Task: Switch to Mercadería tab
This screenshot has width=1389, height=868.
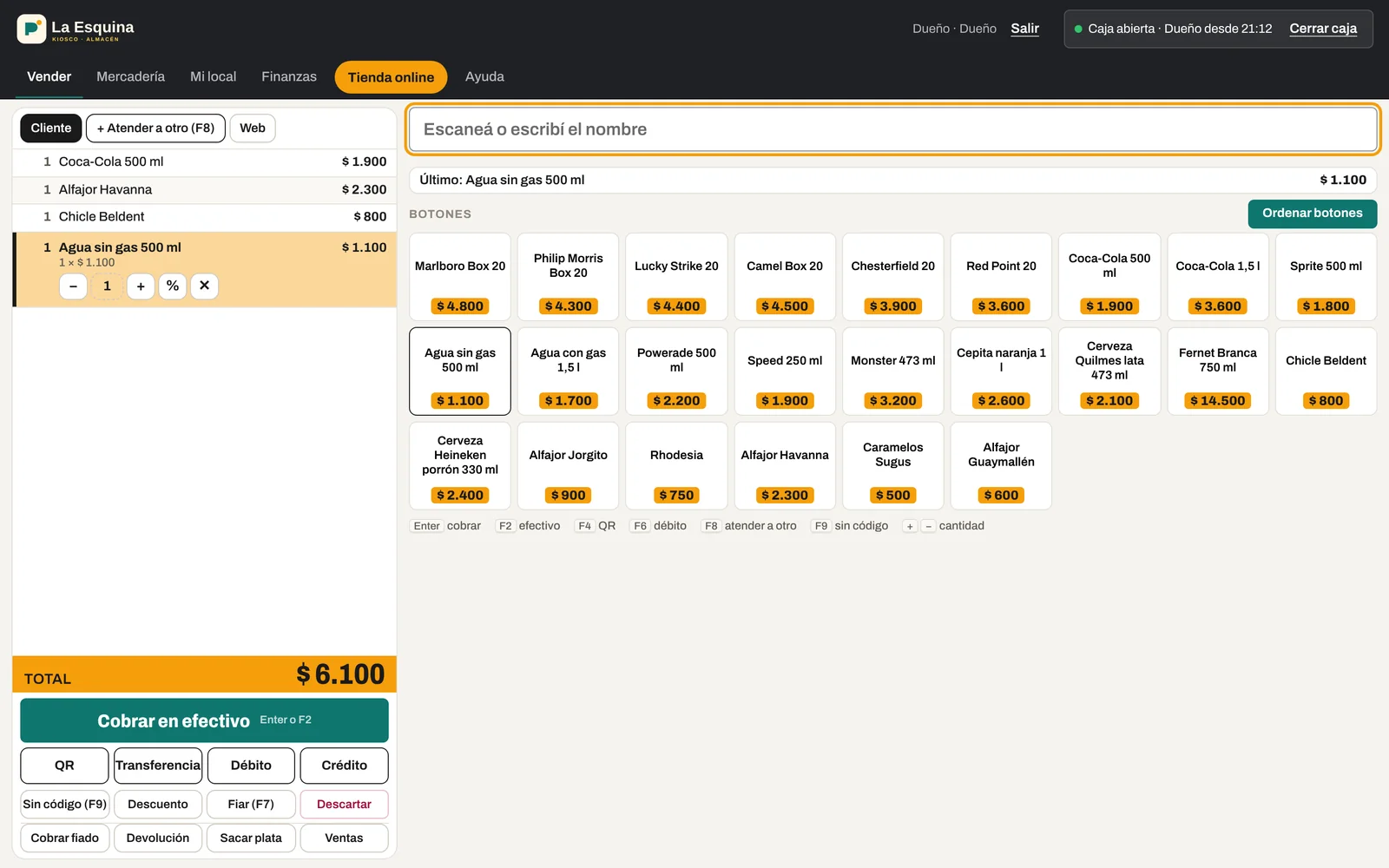Action: [x=130, y=76]
